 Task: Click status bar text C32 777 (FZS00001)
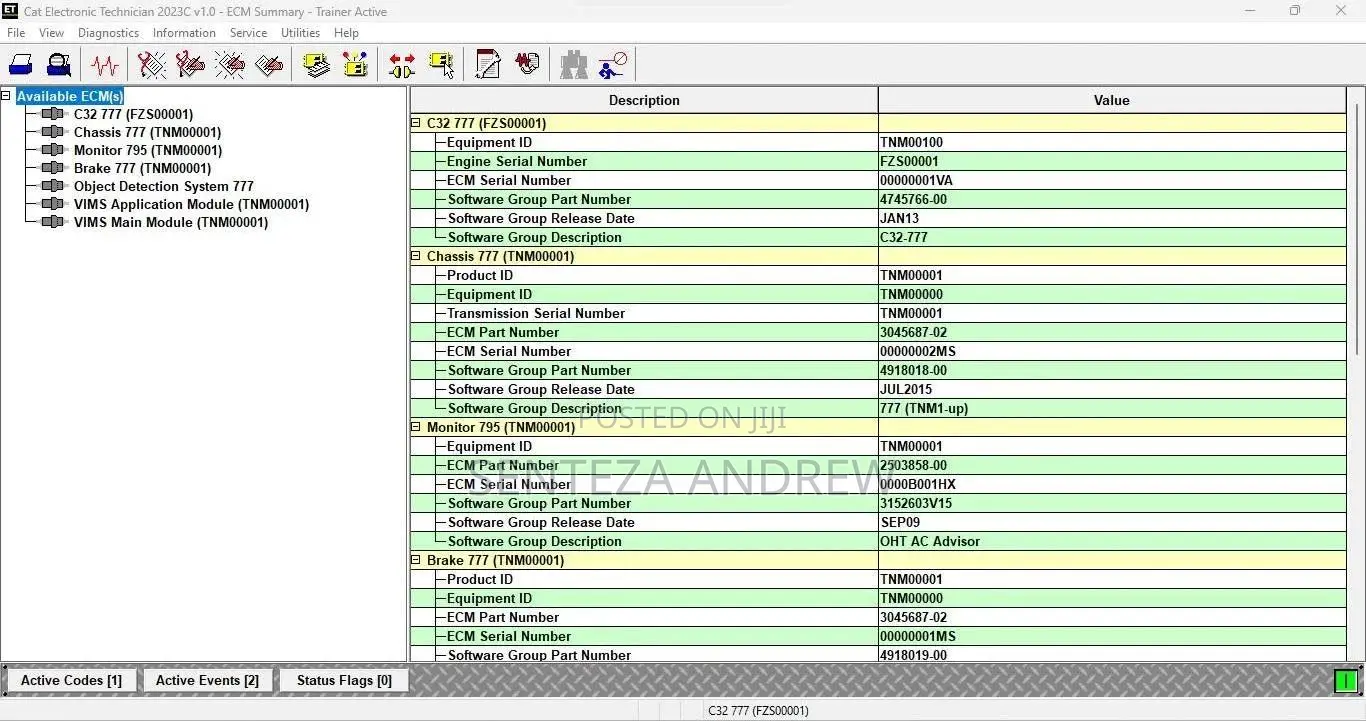(x=758, y=710)
